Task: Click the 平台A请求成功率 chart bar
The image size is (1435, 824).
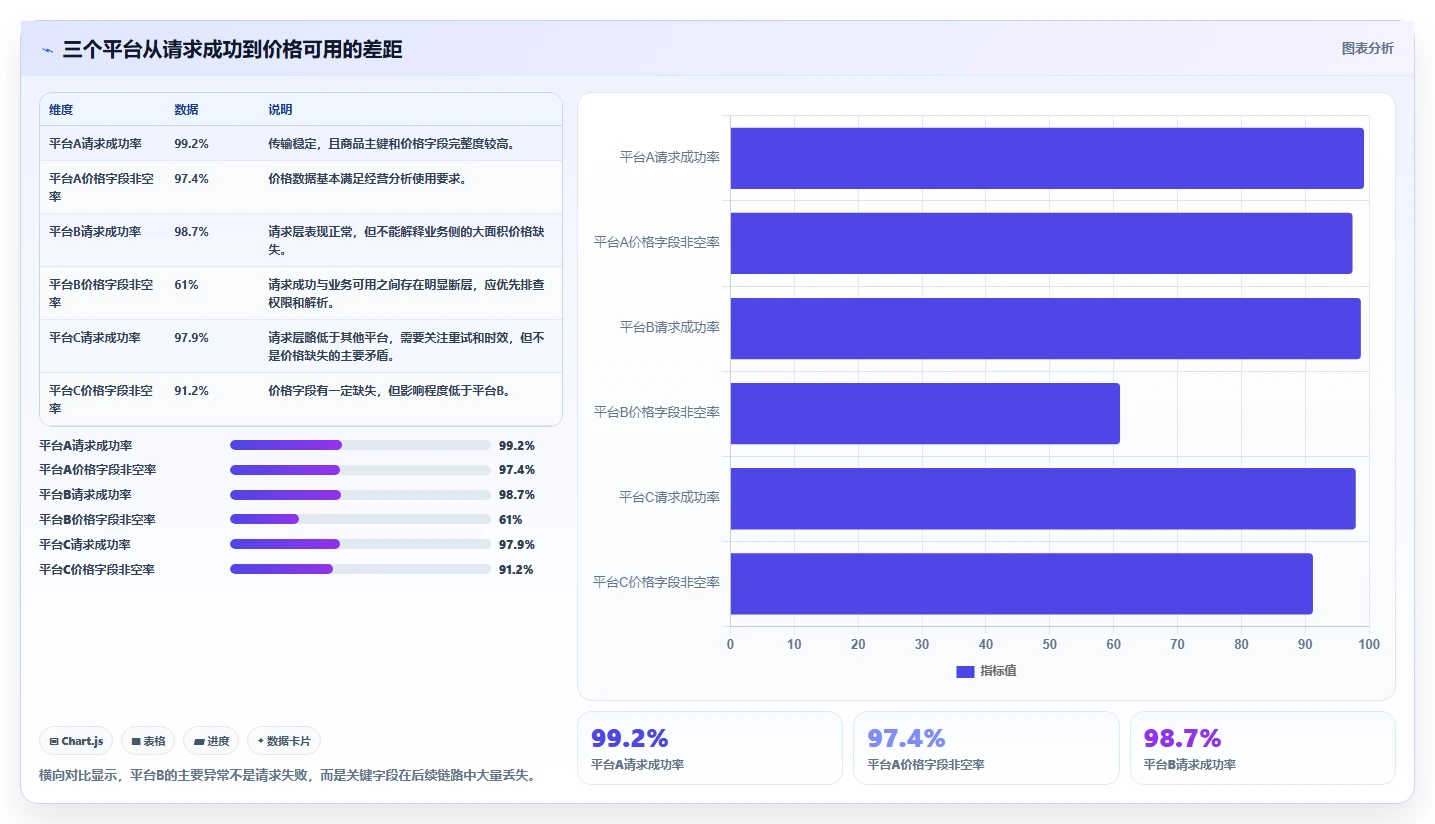Action: coord(1047,158)
